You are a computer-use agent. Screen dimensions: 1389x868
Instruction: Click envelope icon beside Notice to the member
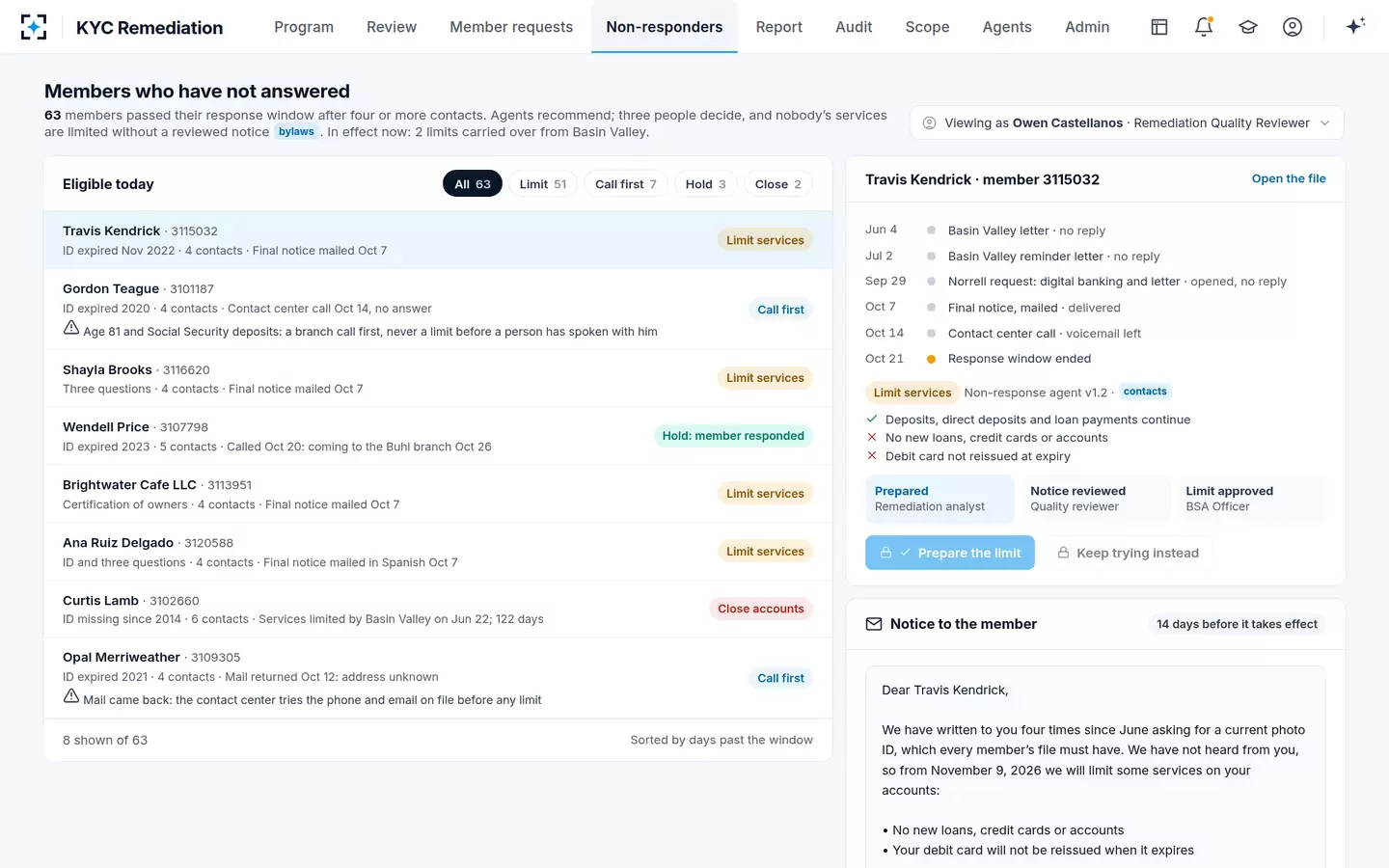click(x=874, y=624)
